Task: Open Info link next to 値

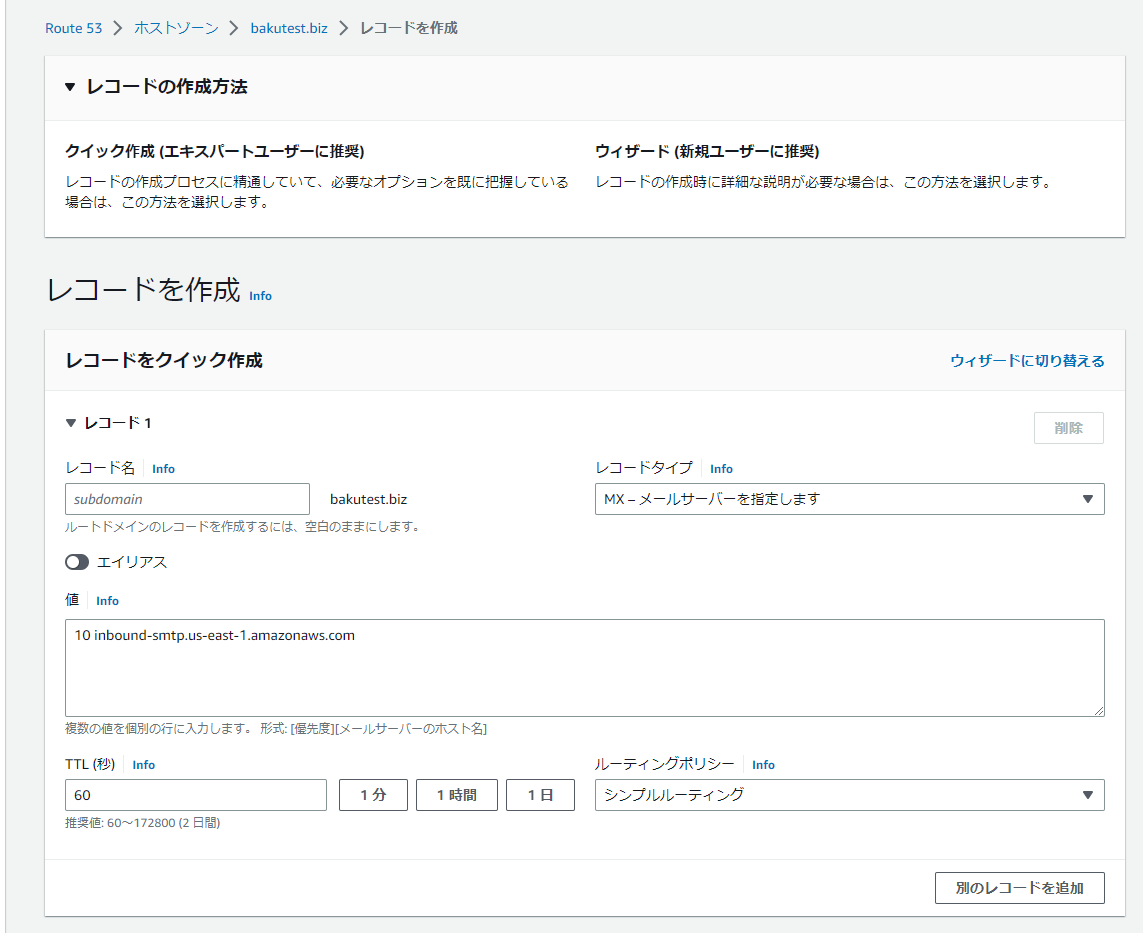Action: (107, 601)
